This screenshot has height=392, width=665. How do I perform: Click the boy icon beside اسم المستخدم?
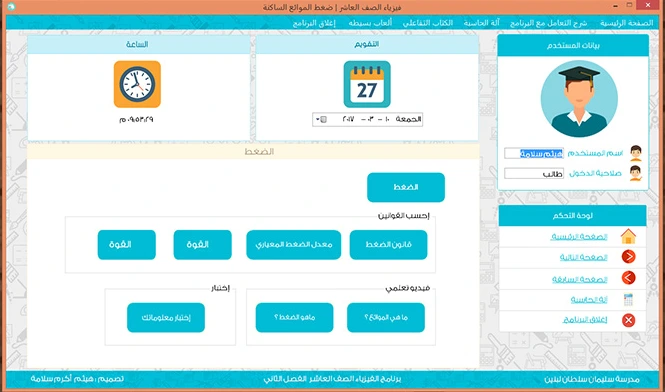pyautogui.click(x=635, y=153)
